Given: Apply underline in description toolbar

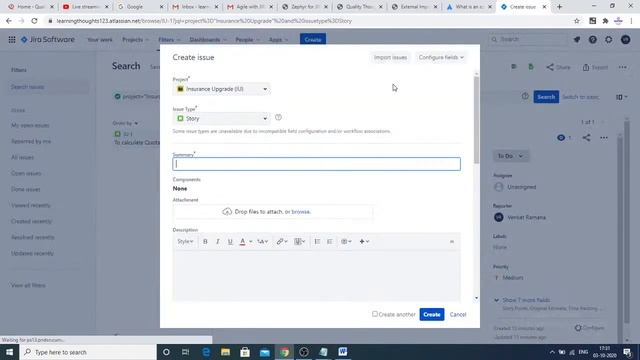Looking at the screenshot, I should coord(230,242).
